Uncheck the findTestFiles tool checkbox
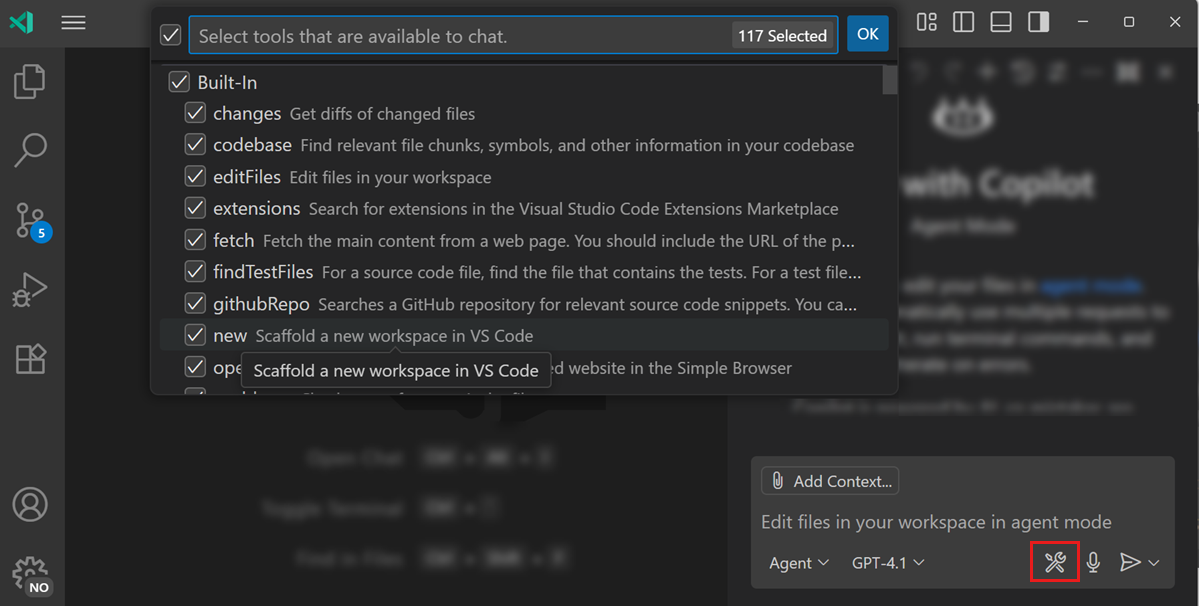1199x606 pixels. coord(195,271)
